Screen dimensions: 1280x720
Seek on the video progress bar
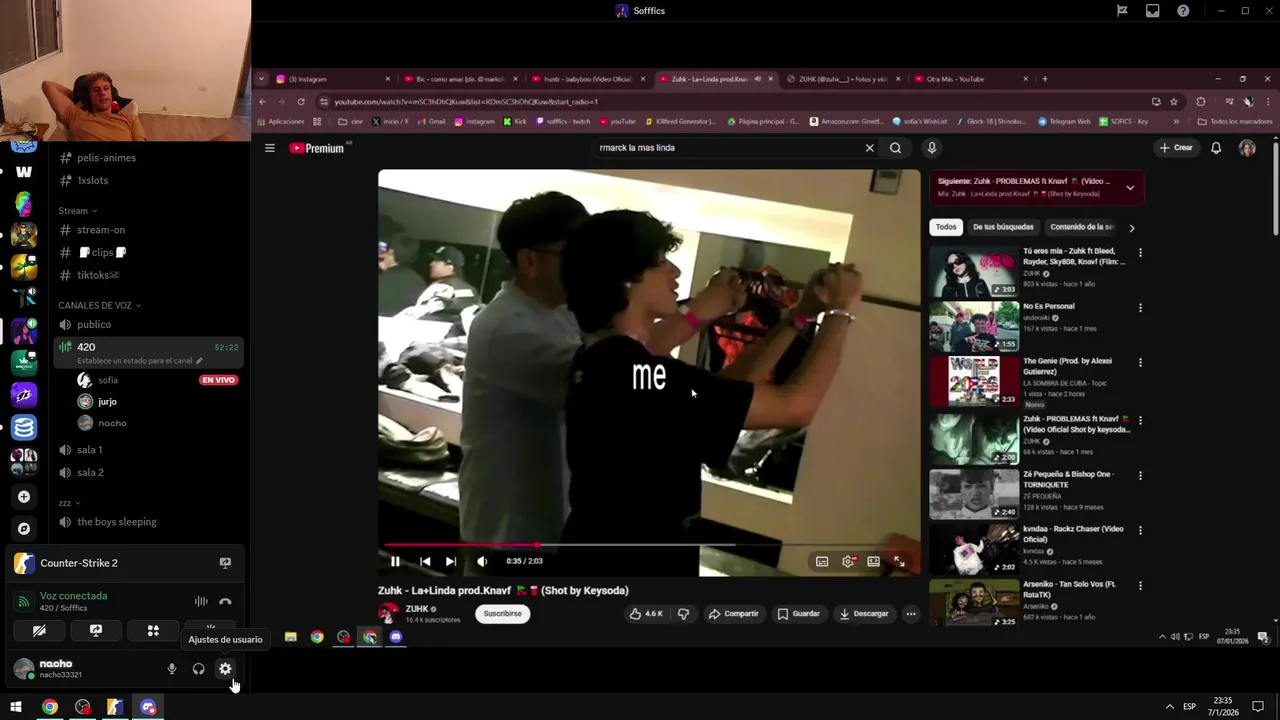648,545
